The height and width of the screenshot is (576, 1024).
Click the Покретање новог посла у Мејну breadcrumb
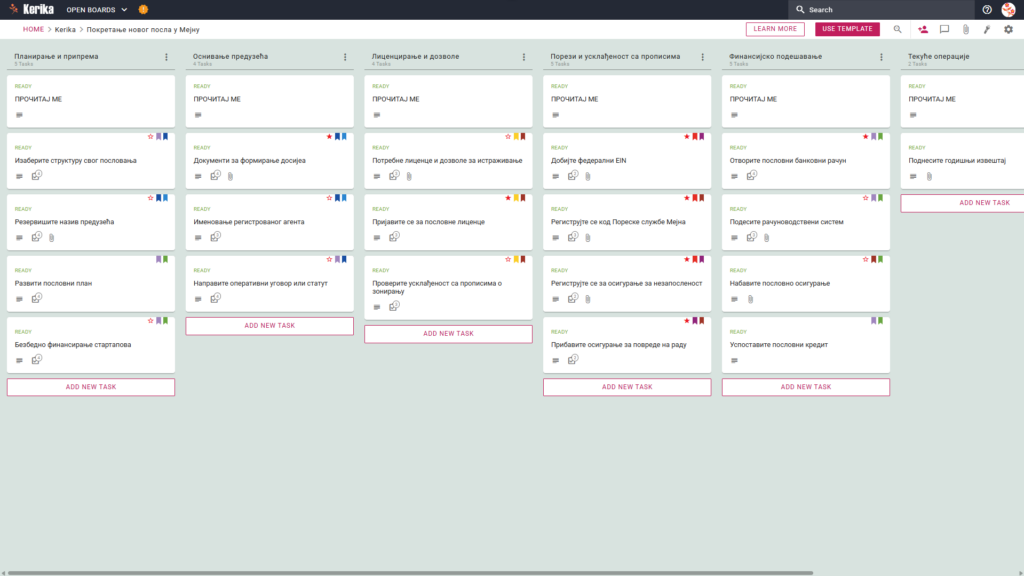[x=143, y=29]
